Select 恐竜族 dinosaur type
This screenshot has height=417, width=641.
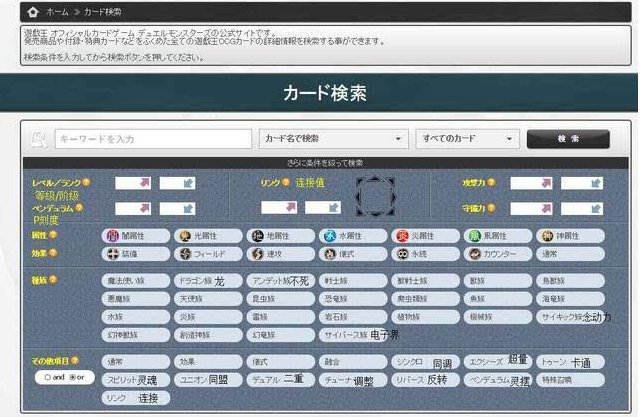tap(353, 299)
